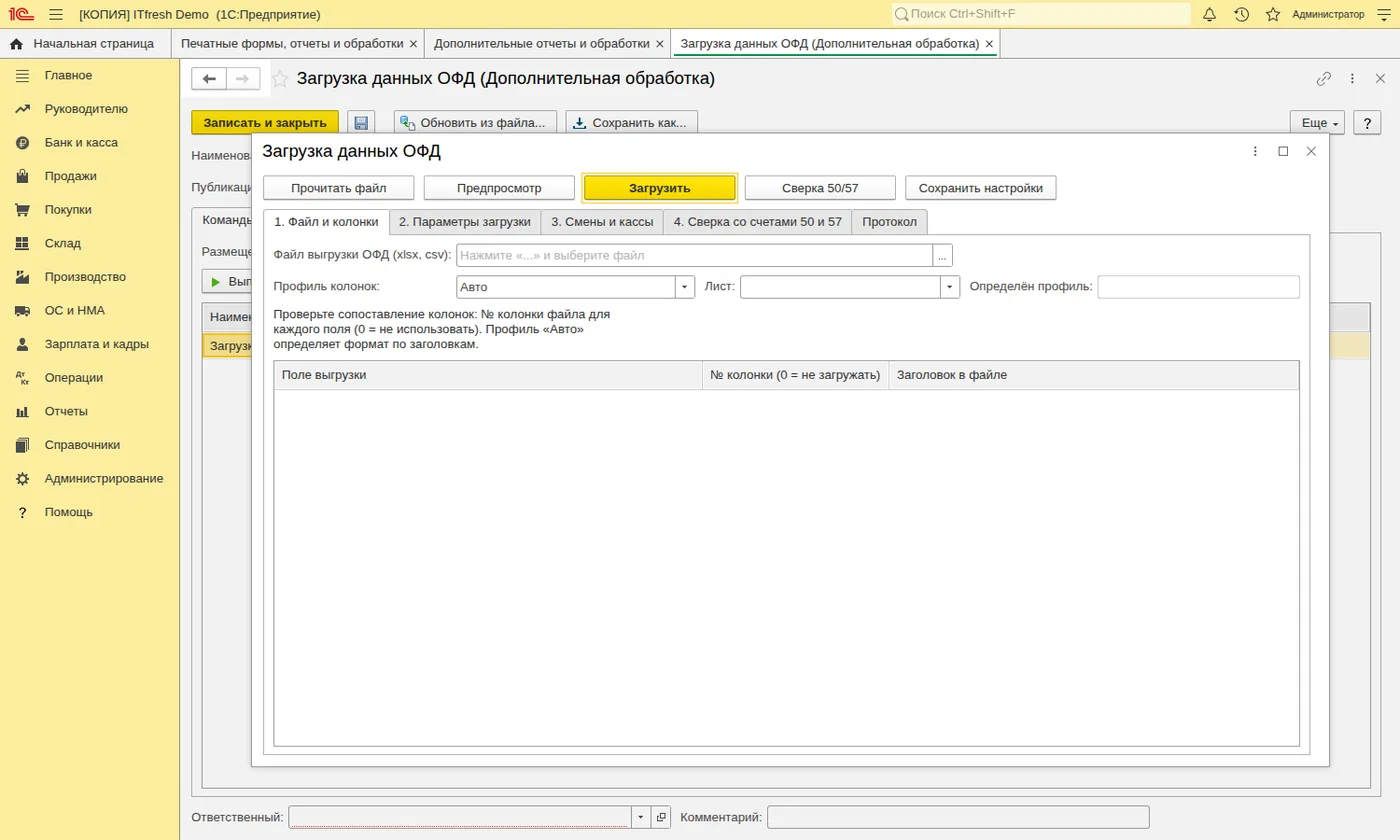Click the Комментарий input field
The width and height of the screenshot is (1400, 840).
(958, 817)
